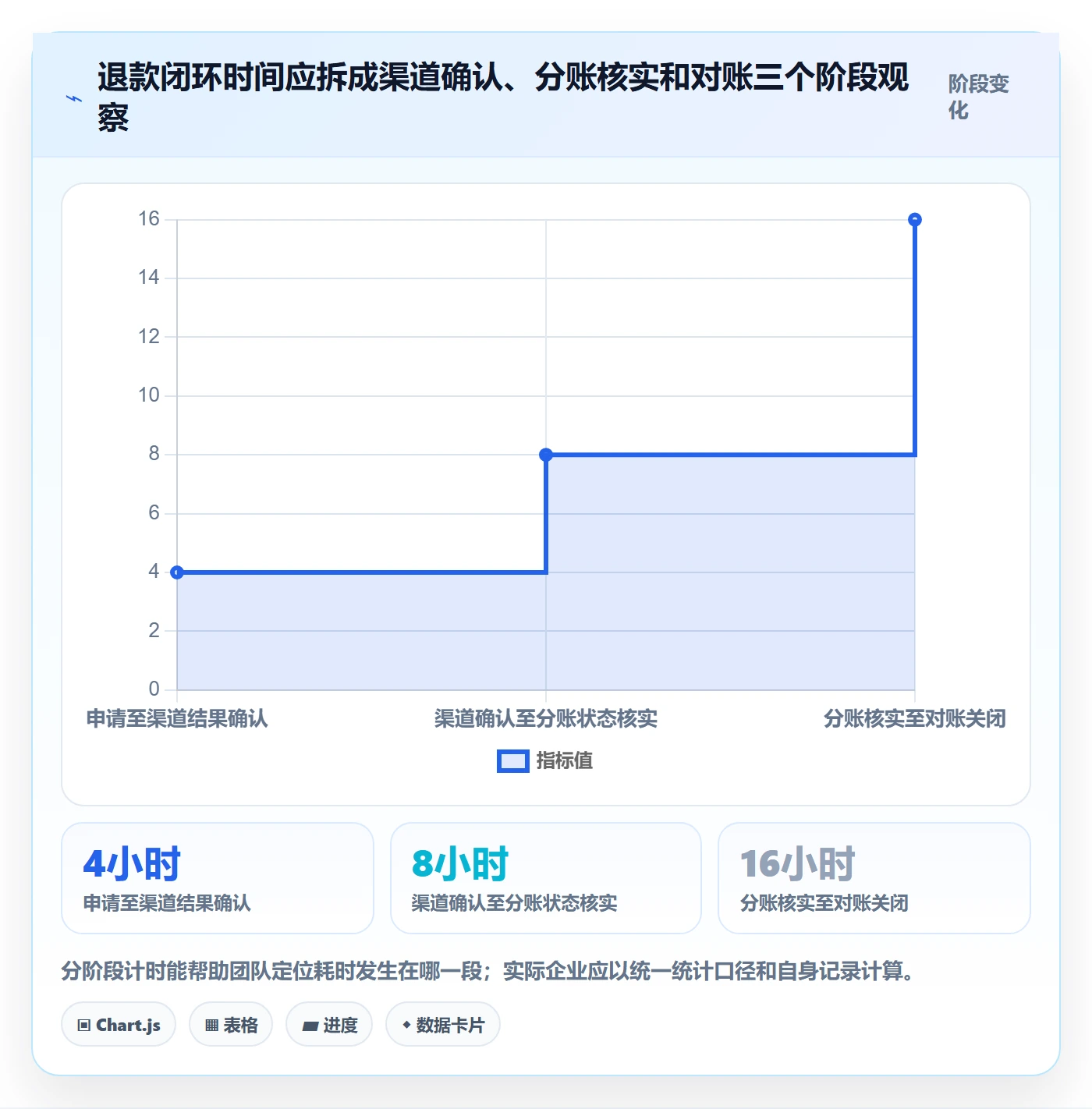Click x-axis label 分账核实至对账关闭 under the chart

click(x=915, y=718)
